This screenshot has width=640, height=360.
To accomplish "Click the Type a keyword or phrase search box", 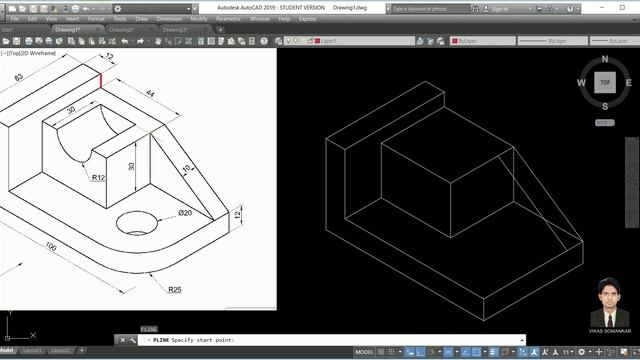I will 430,9.
